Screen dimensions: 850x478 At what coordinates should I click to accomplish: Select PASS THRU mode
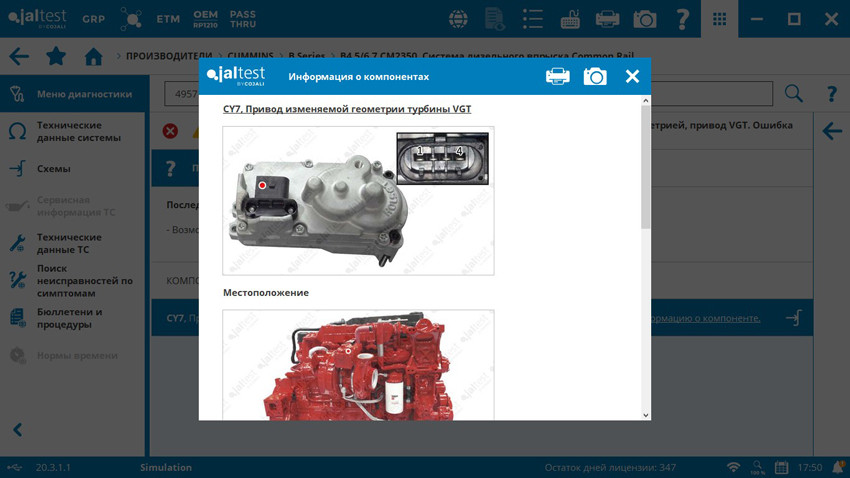[x=243, y=19]
